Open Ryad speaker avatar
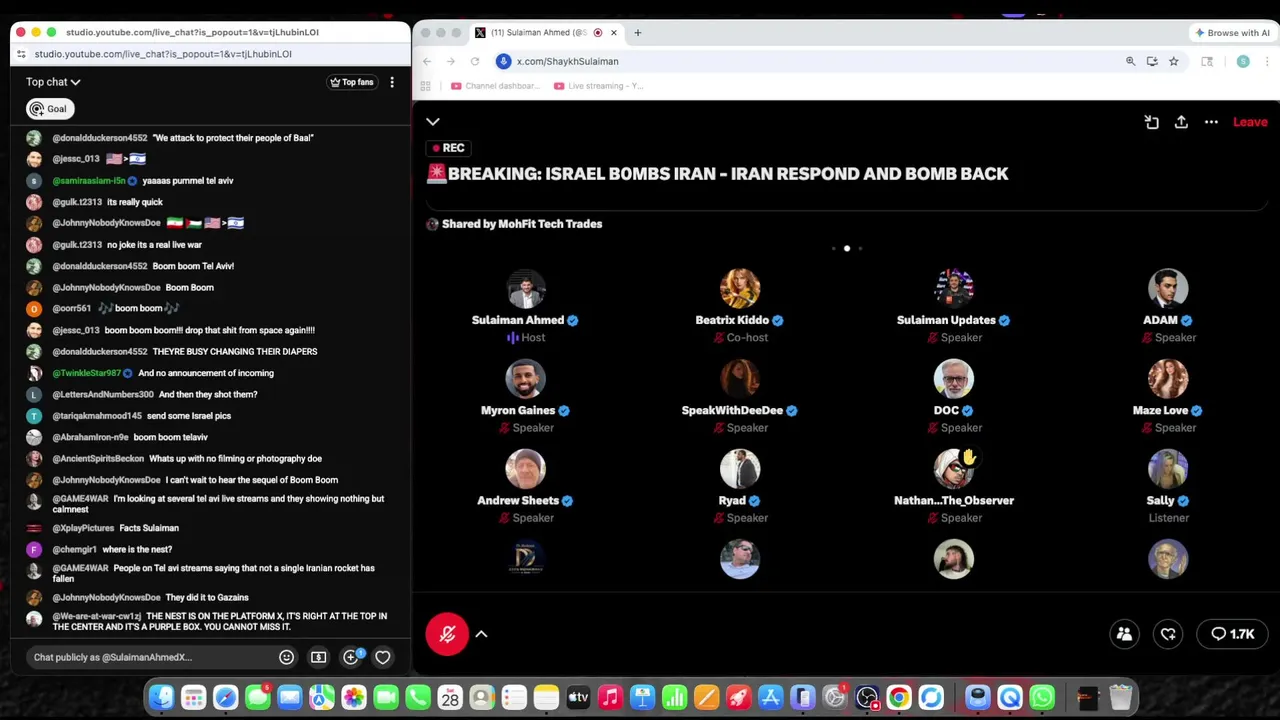 pyautogui.click(x=739, y=469)
